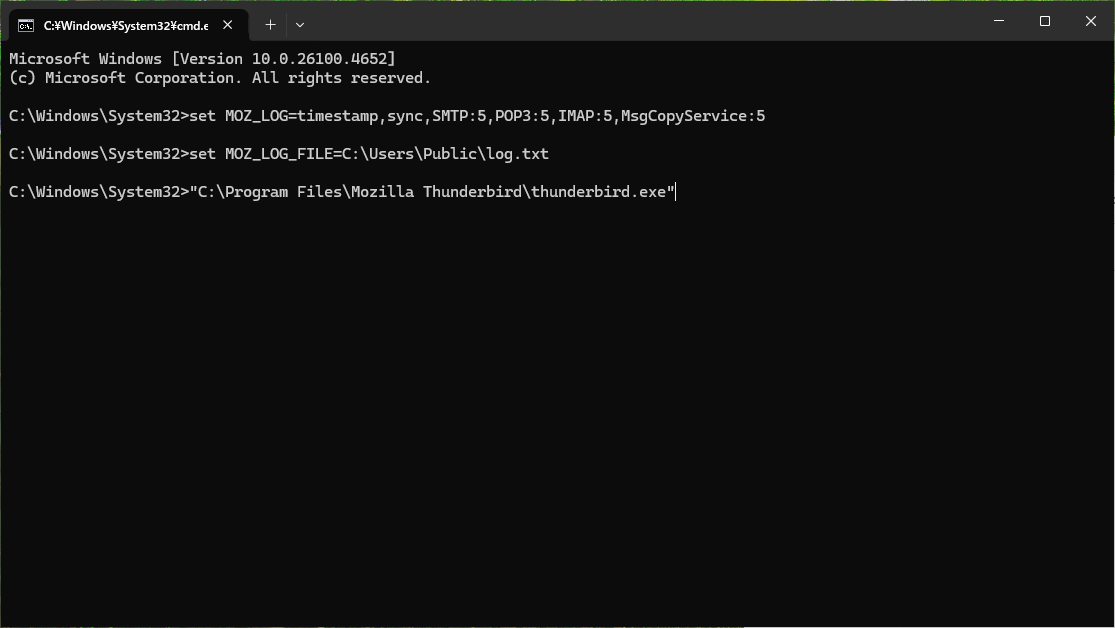
Task: Select the C:\Windows\System32\cmd.exe tab
Action: click(x=125, y=25)
